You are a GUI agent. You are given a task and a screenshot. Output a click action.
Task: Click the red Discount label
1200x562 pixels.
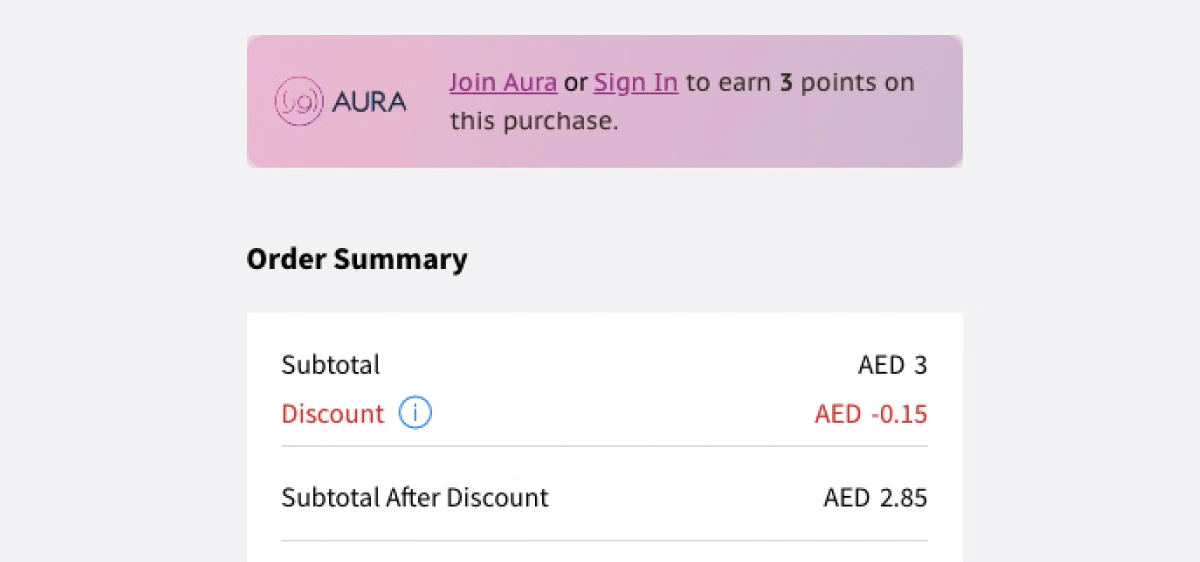tap(333, 414)
